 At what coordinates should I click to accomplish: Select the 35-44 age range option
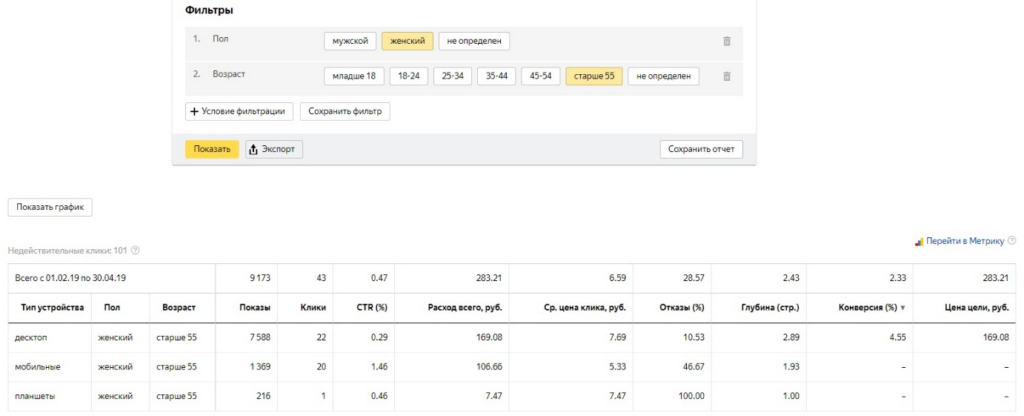point(497,77)
